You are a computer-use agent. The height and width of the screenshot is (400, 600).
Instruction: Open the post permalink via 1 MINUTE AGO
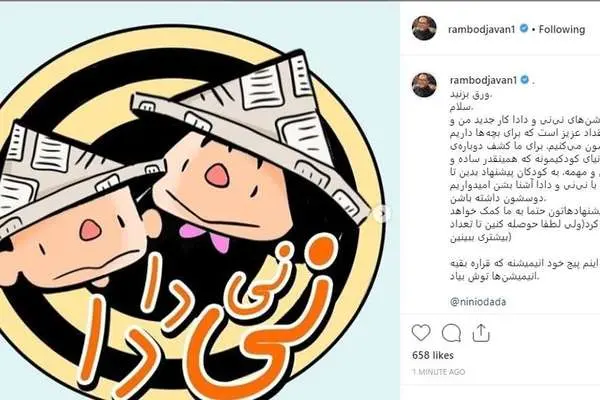(x=439, y=372)
